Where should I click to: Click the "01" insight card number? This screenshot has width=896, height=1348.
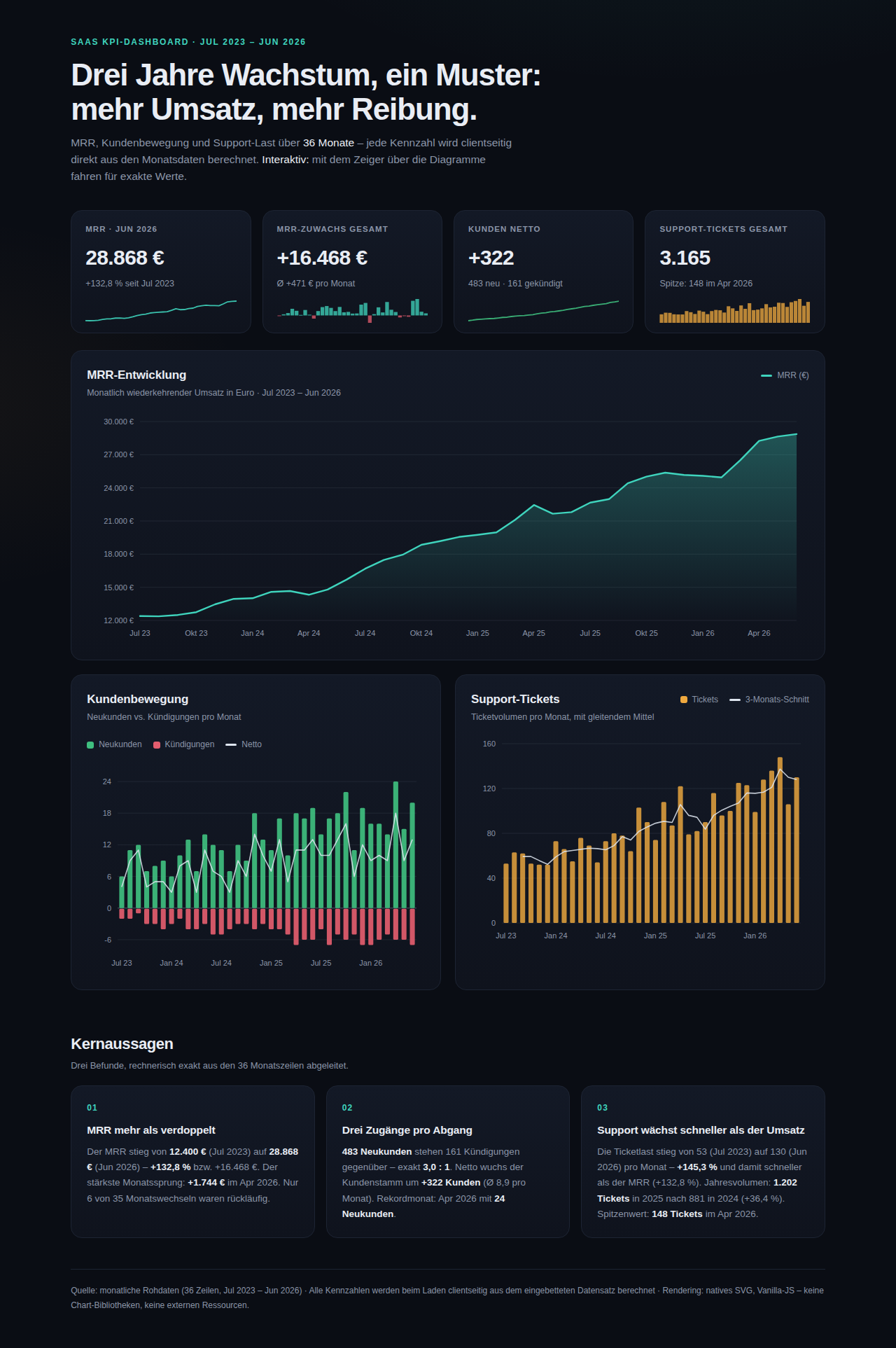pos(92,1108)
